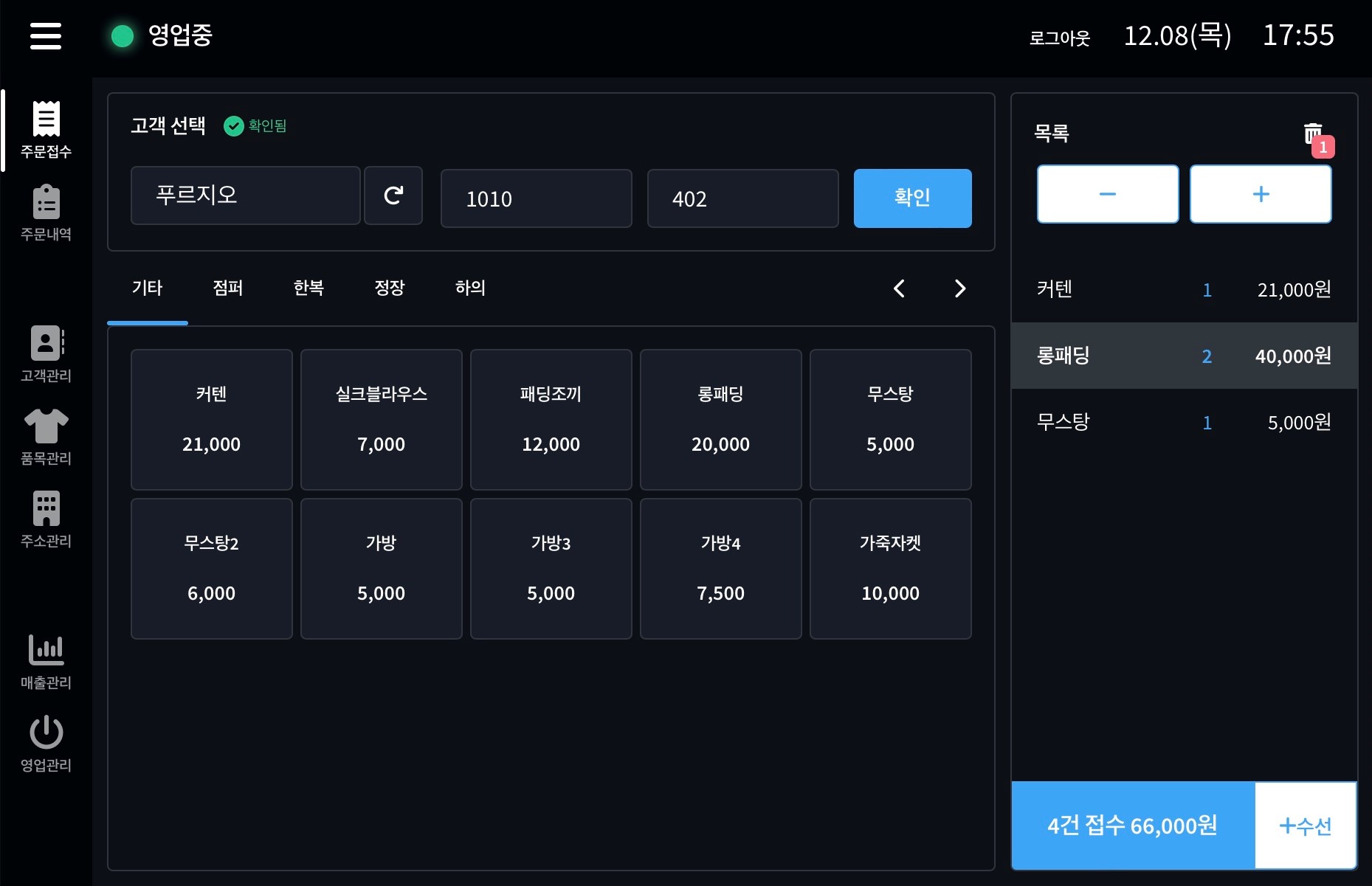Open 매출관리 chart icon
The height and width of the screenshot is (886, 1372).
click(46, 650)
